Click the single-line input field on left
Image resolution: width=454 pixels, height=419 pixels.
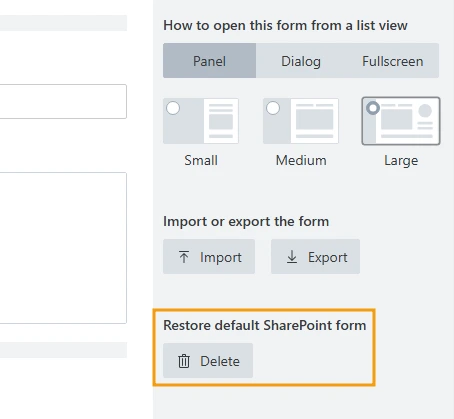[x=63, y=101]
